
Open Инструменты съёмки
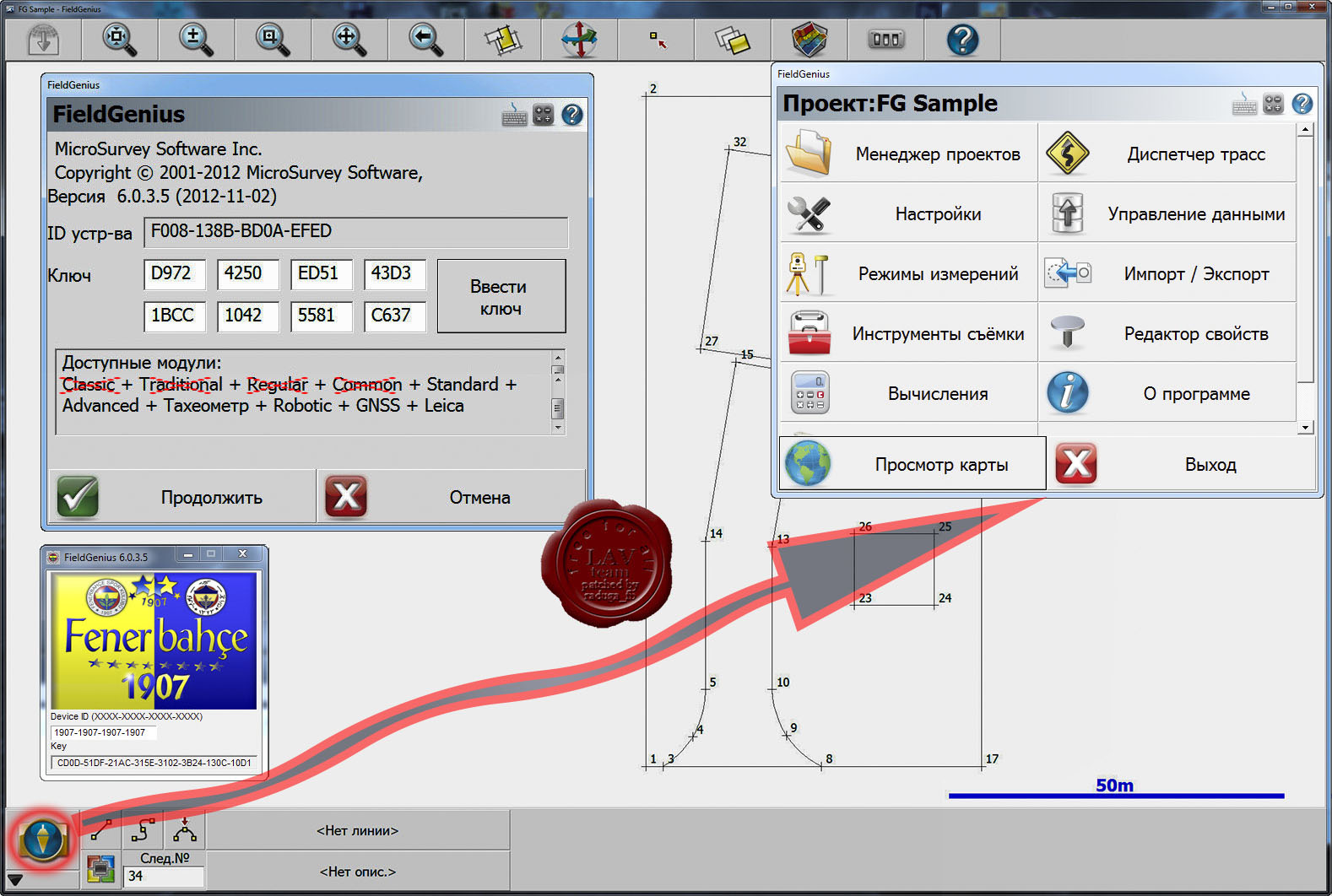tap(908, 333)
